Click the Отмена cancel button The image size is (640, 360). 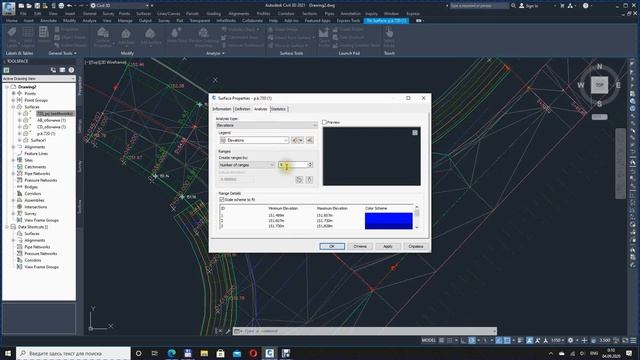click(360, 247)
